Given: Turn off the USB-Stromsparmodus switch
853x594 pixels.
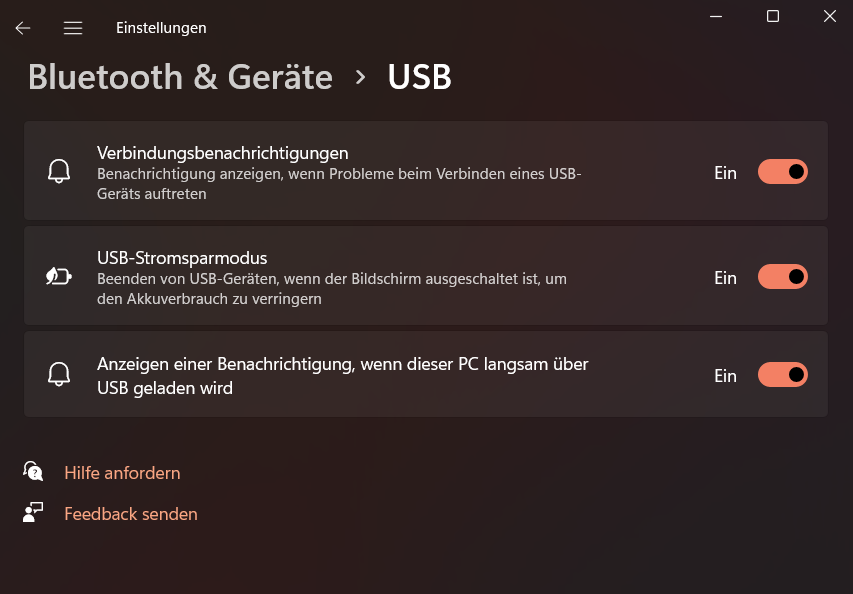Looking at the screenshot, I should click(x=782, y=276).
